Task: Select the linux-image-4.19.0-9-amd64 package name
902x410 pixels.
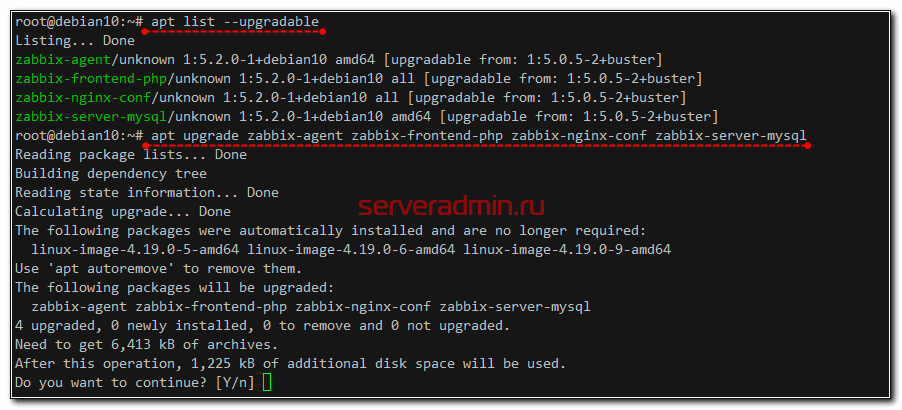Action: click(567, 250)
